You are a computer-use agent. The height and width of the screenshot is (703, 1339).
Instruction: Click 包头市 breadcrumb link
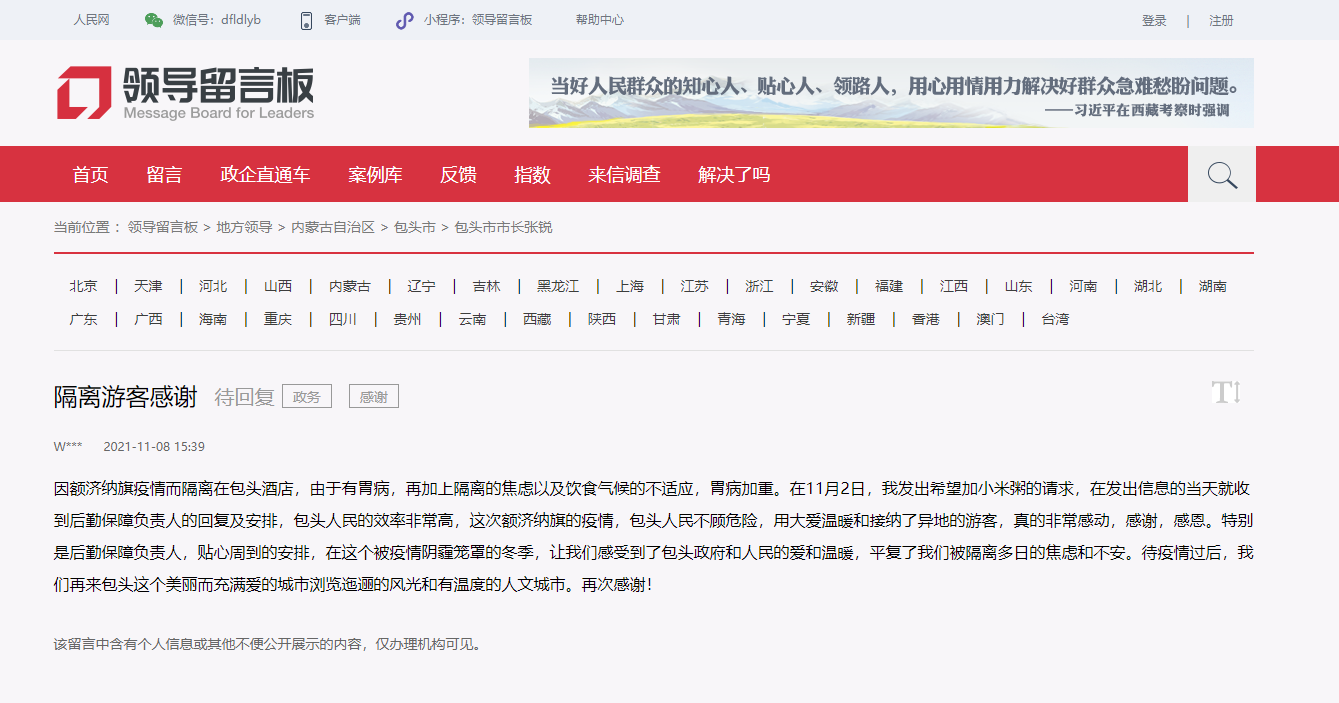pos(414,227)
